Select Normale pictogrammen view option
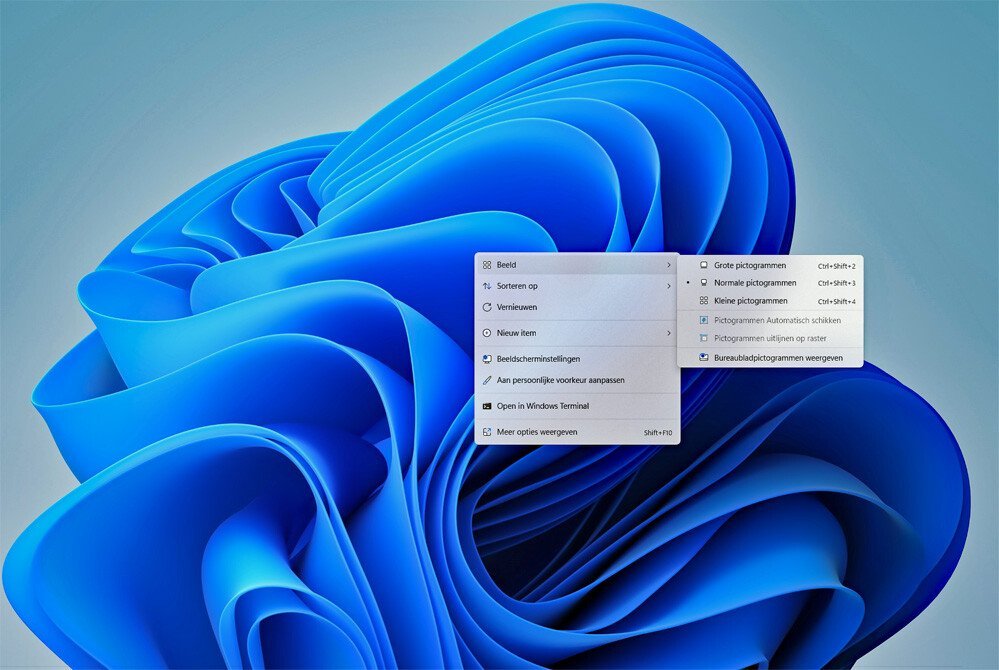The height and width of the screenshot is (670, 999). click(x=770, y=283)
